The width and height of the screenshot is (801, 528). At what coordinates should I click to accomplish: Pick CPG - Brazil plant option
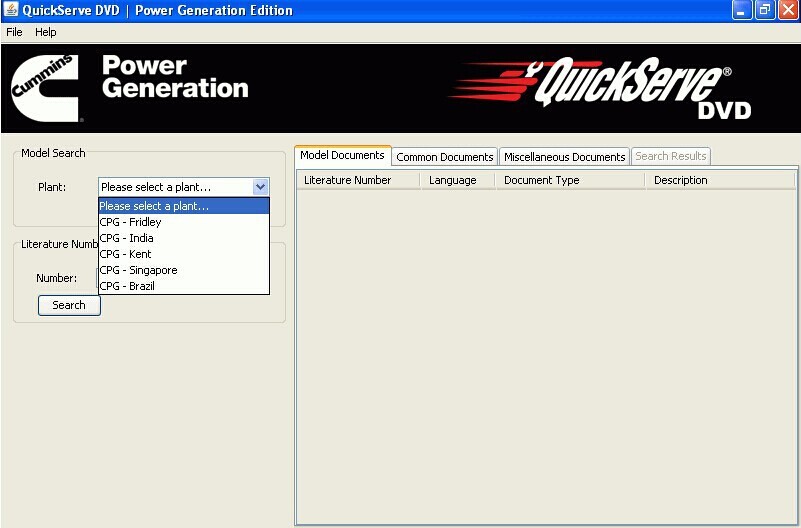point(184,286)
